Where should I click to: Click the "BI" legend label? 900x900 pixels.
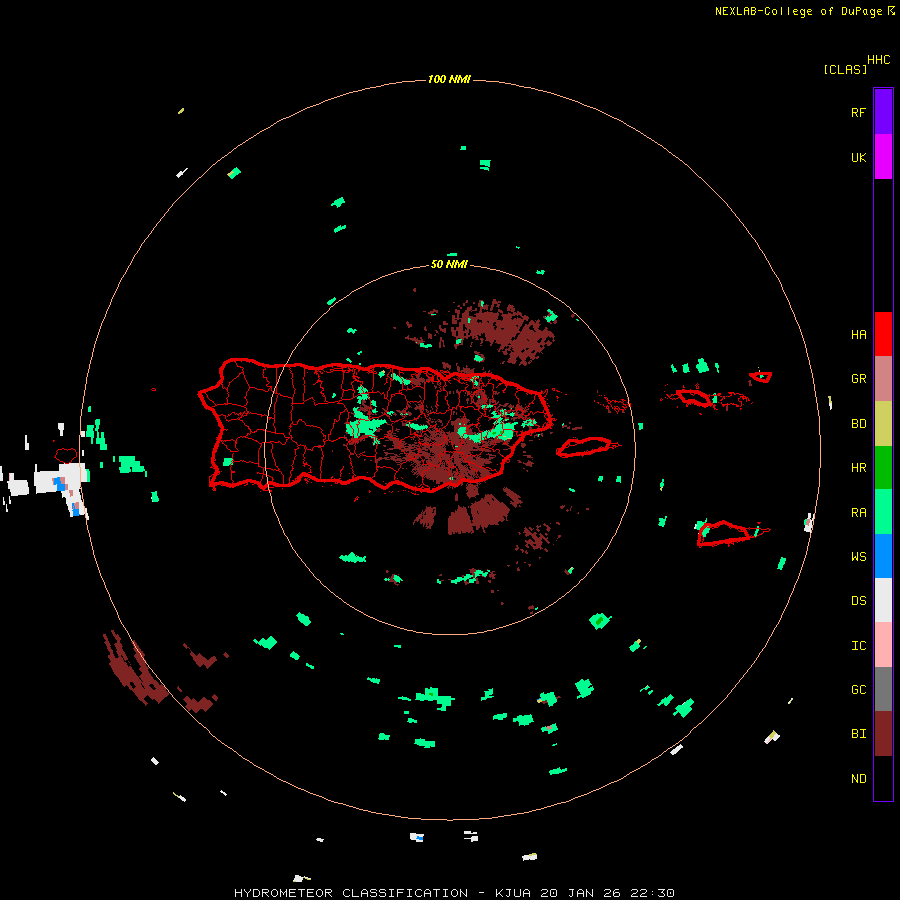pos(859,734)
